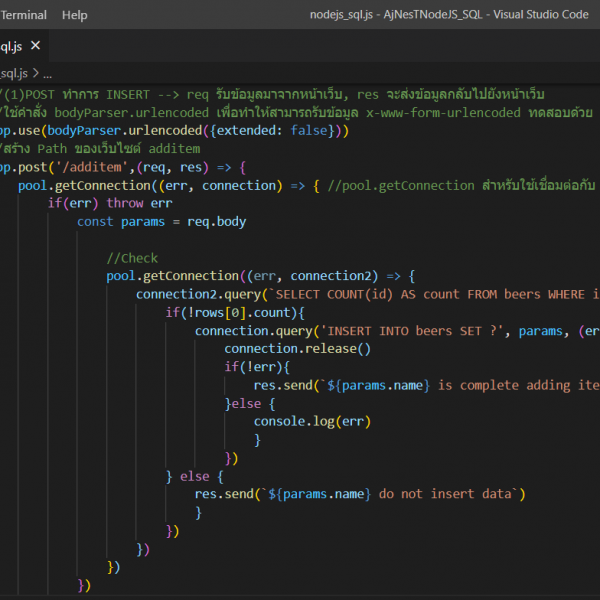Viewport: 600px width, 600px height.
Task: Open the Help menu
Action: [x=74, y=15]
